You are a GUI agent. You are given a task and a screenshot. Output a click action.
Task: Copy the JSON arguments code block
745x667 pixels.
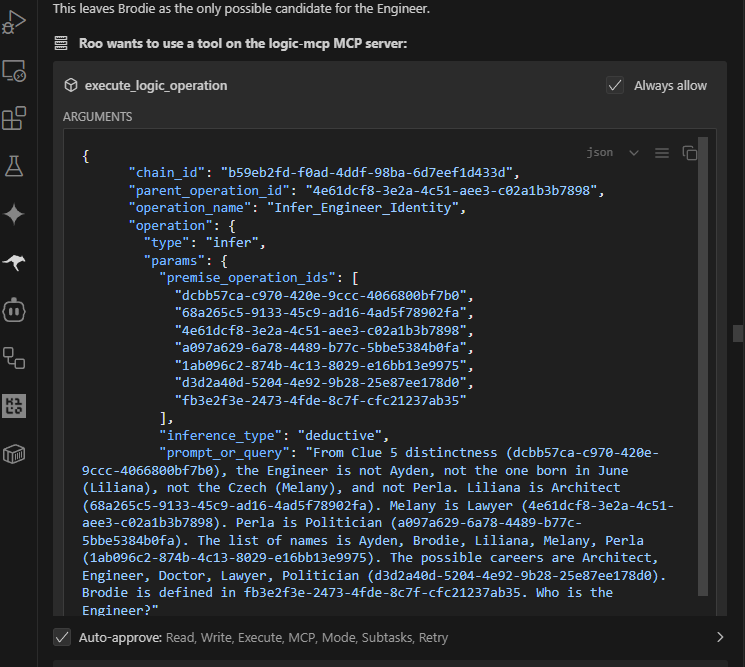tap(689, 153)
